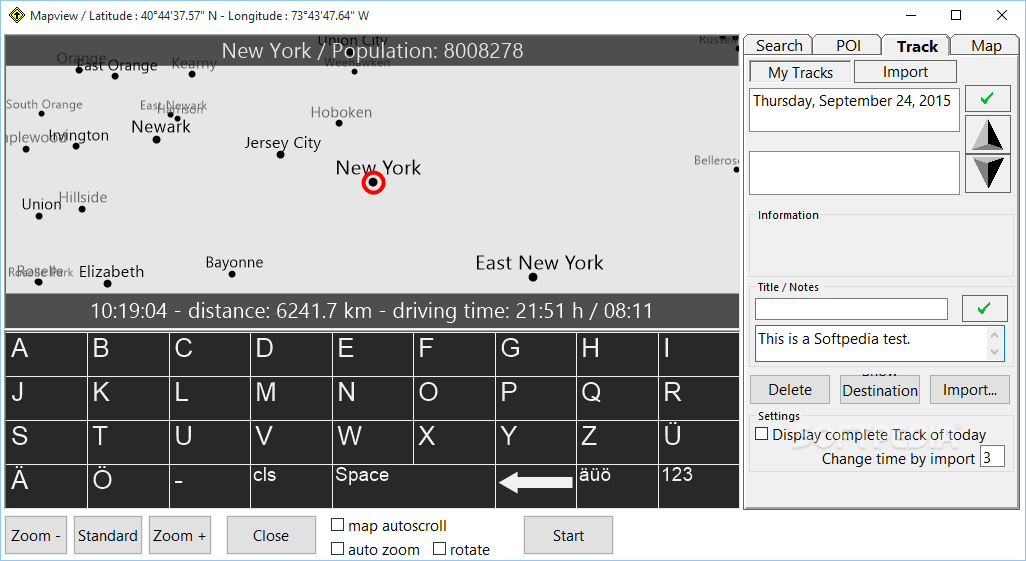Click the Space key on the keyboard
1026x561 pixels.
click(414, 486)
